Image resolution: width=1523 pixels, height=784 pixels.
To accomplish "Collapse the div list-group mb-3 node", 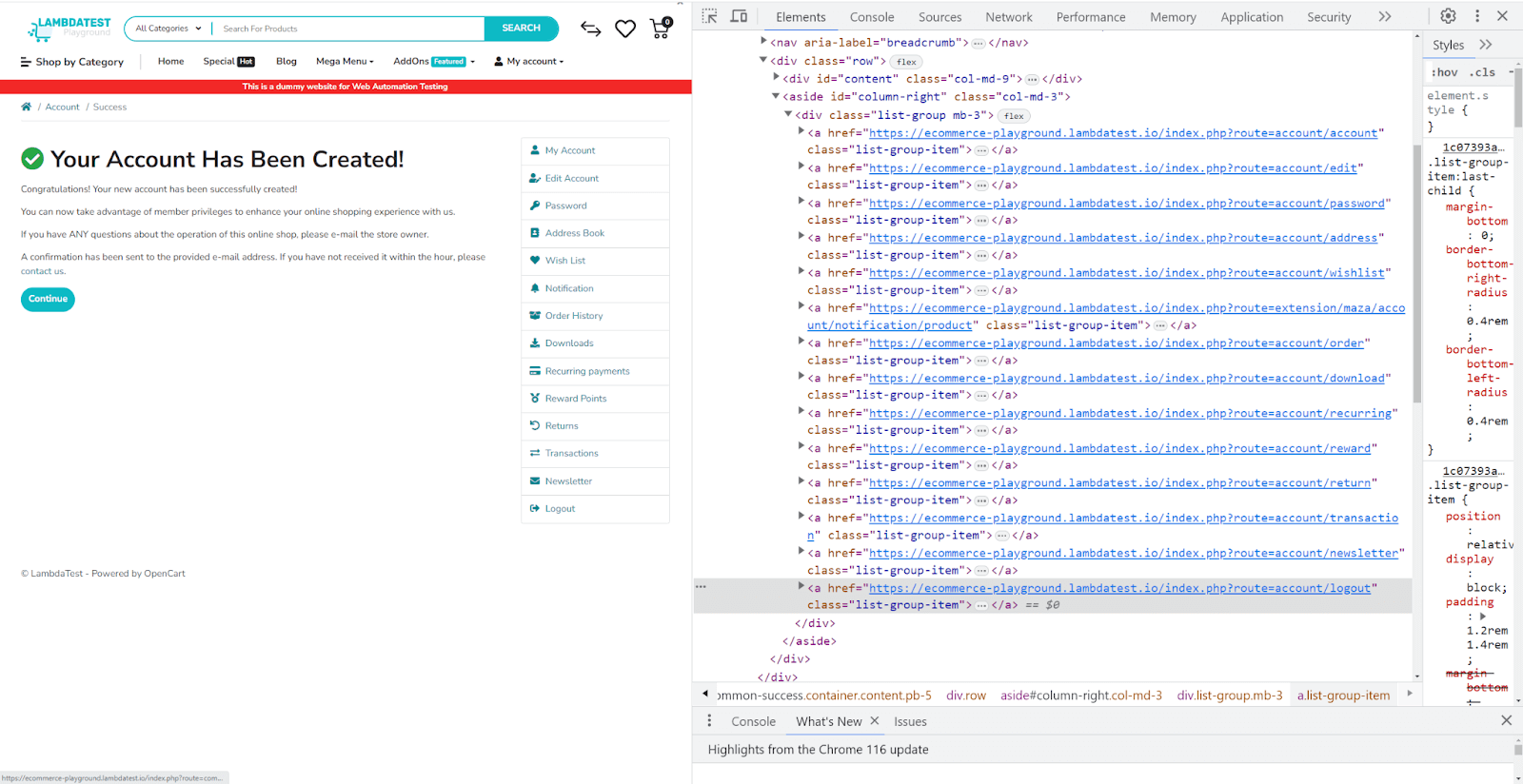I will (x=788, y=114).
